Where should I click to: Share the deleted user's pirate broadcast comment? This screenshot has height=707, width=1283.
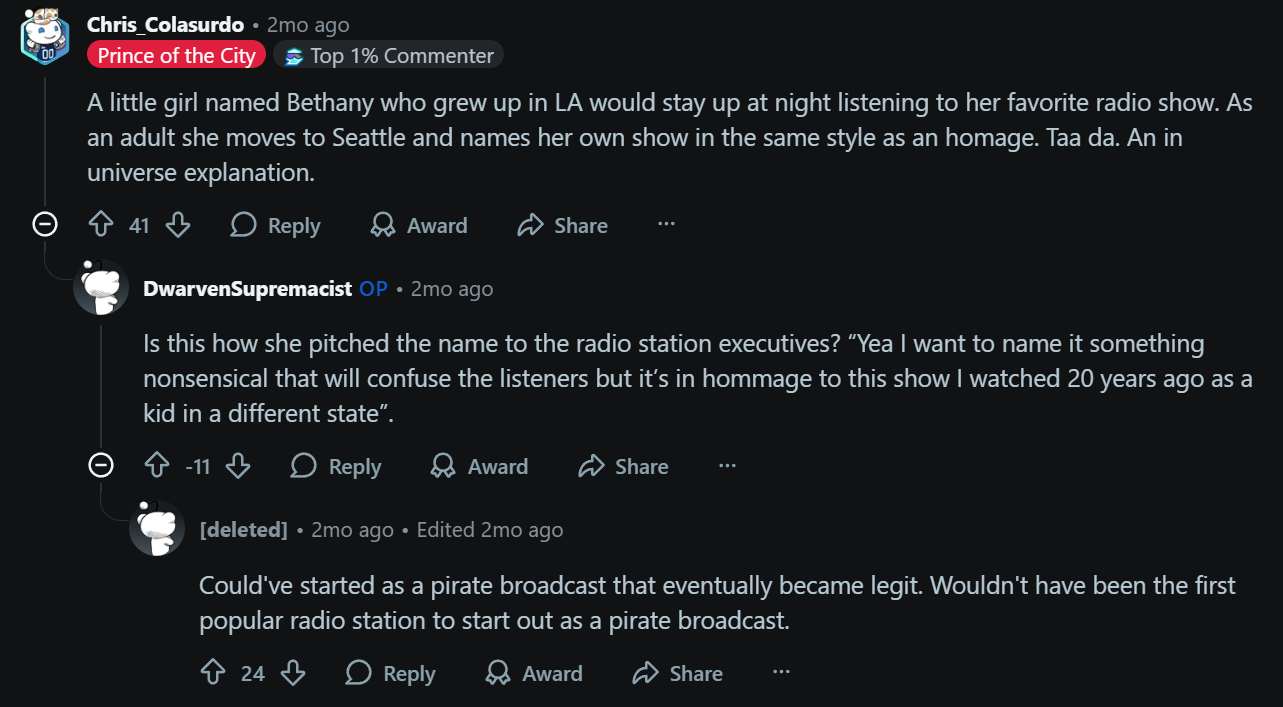(x=677, y=673)
